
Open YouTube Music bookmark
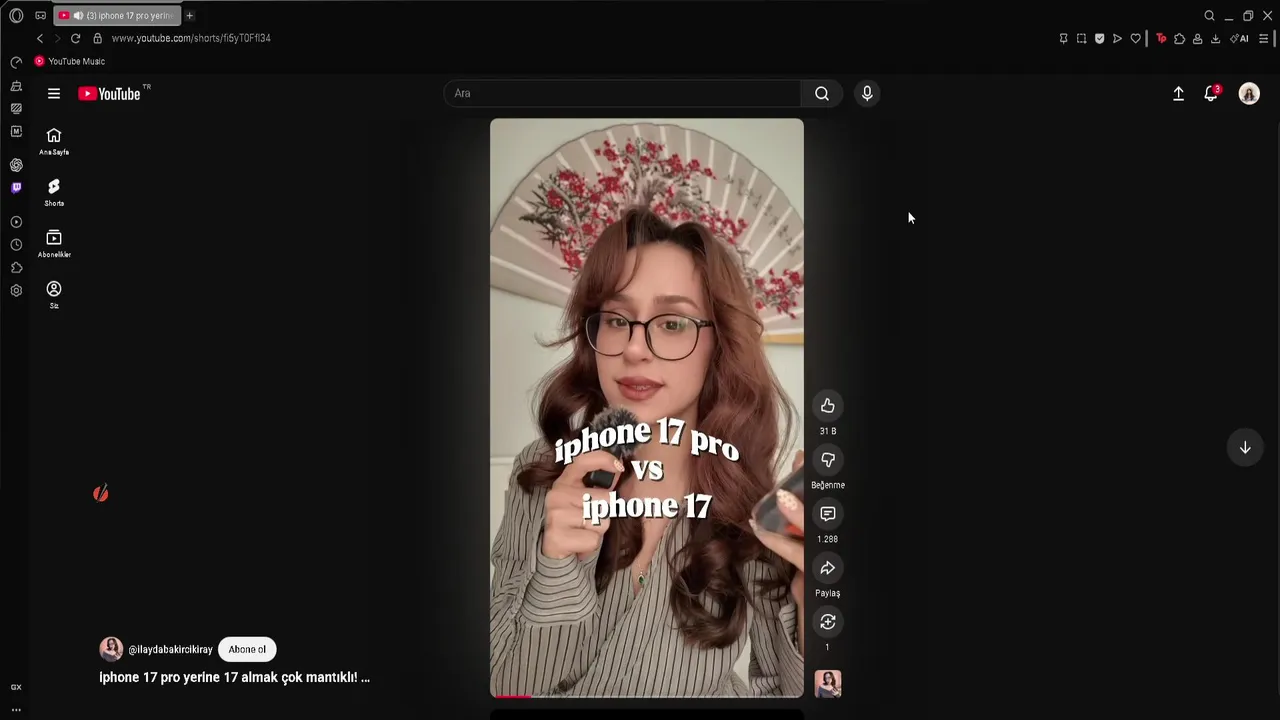69,61
